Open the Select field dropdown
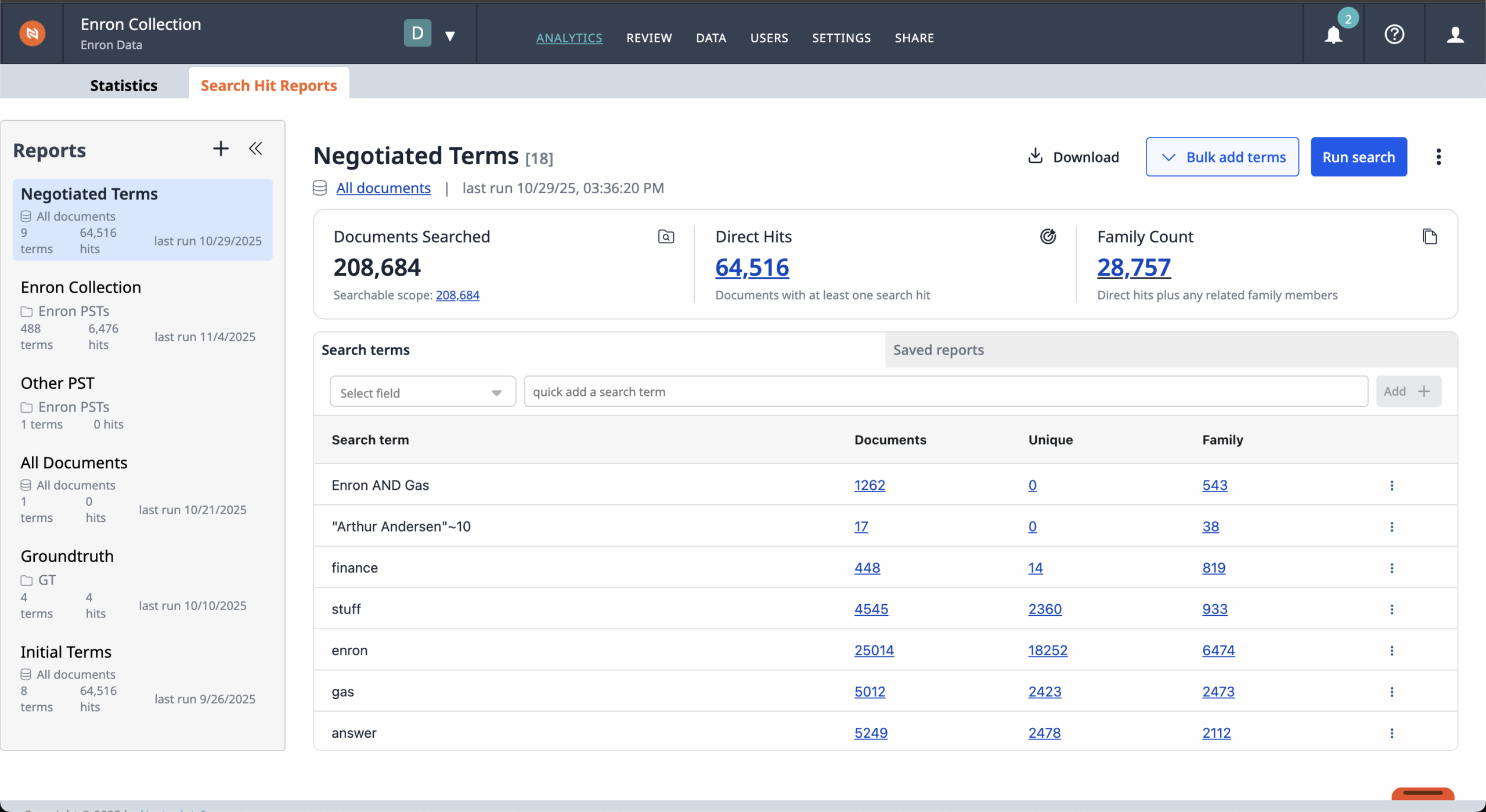Image resolution: width=1486 pixels, height=812 pixels. point(422,391)
